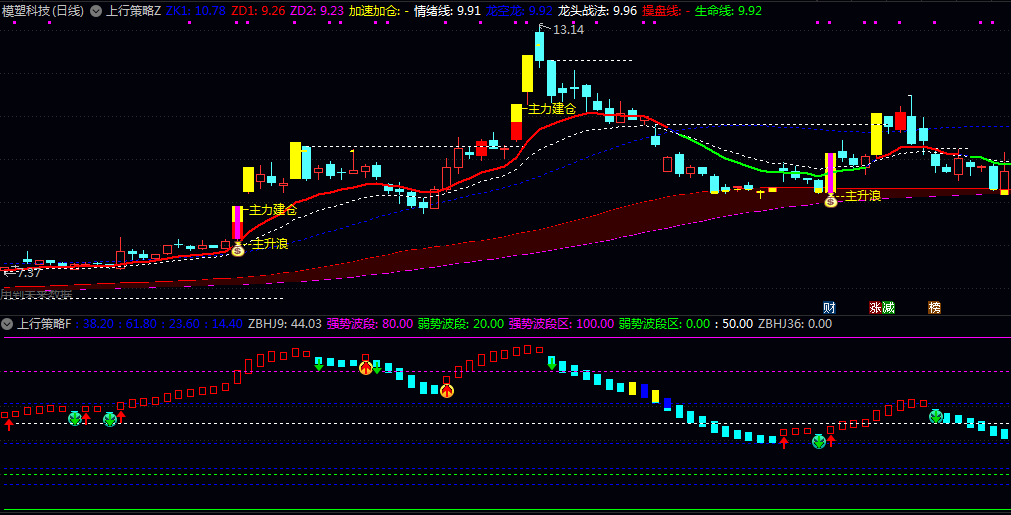
Task: Click the ZD1: 9.26 value
Action: 258,11
